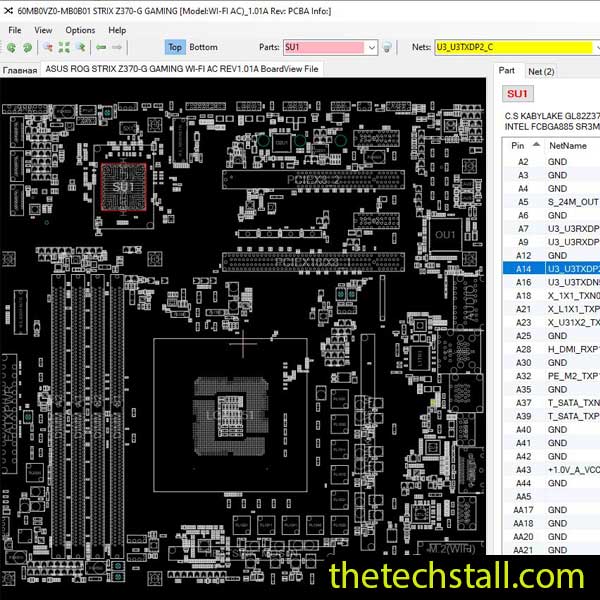Click the gray forward arrow icon

(117, 47)
